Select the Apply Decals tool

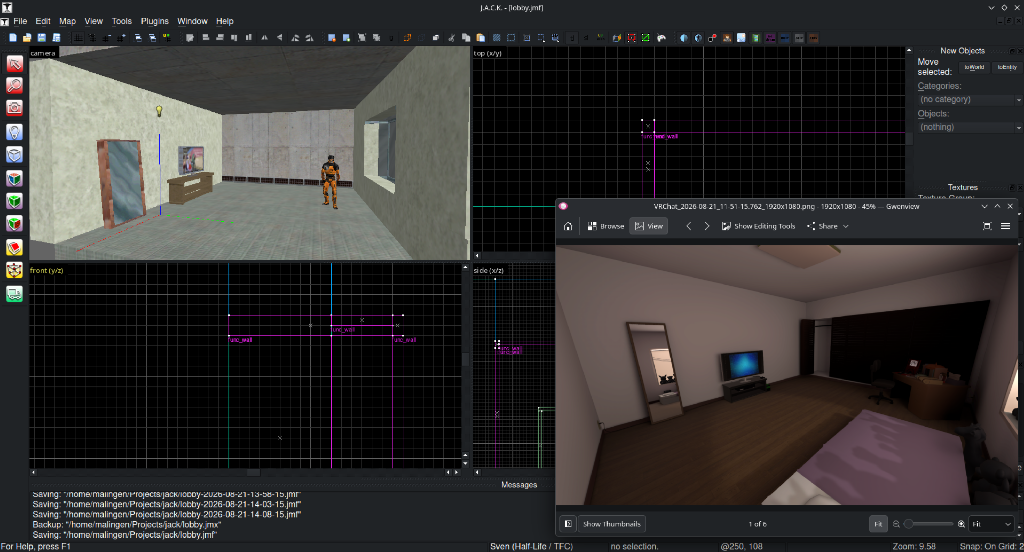tap(14, 224)
